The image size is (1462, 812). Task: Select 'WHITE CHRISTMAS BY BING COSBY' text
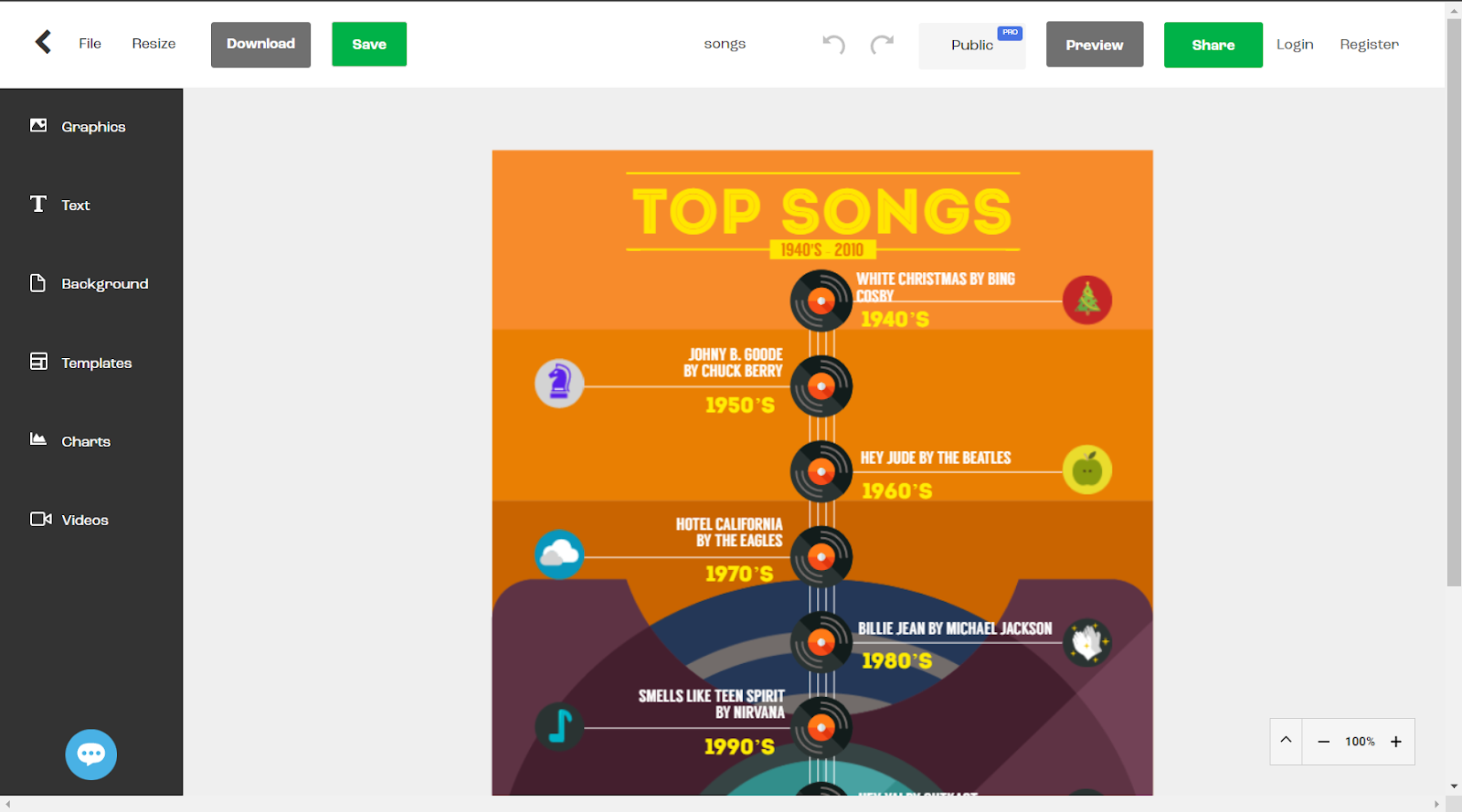[x=936, y=287]
